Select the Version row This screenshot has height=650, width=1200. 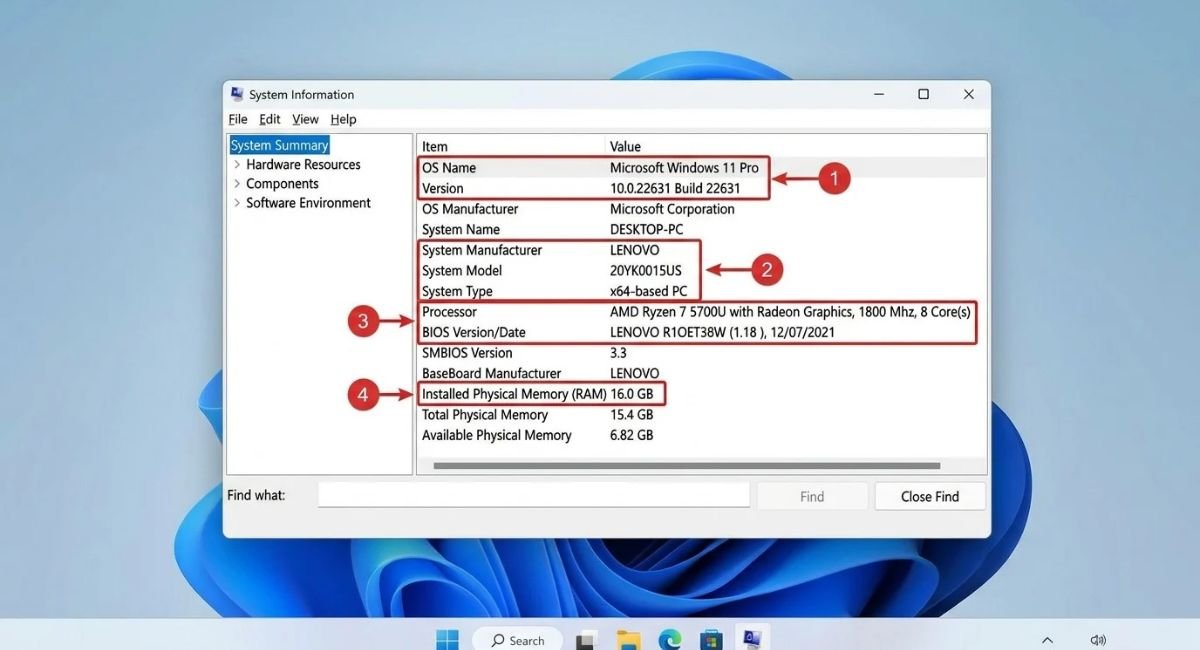tap(702, 188)
